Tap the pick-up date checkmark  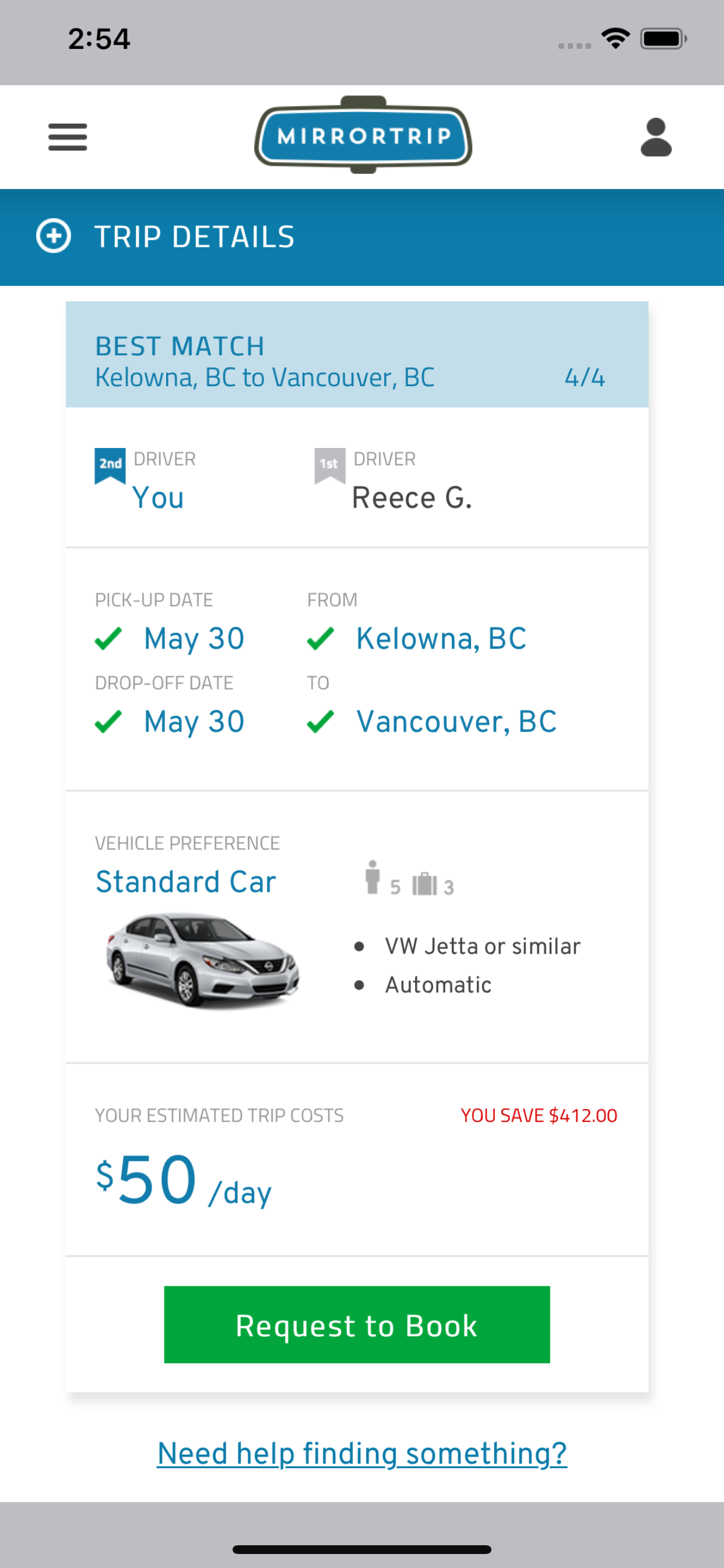(108, 639)
